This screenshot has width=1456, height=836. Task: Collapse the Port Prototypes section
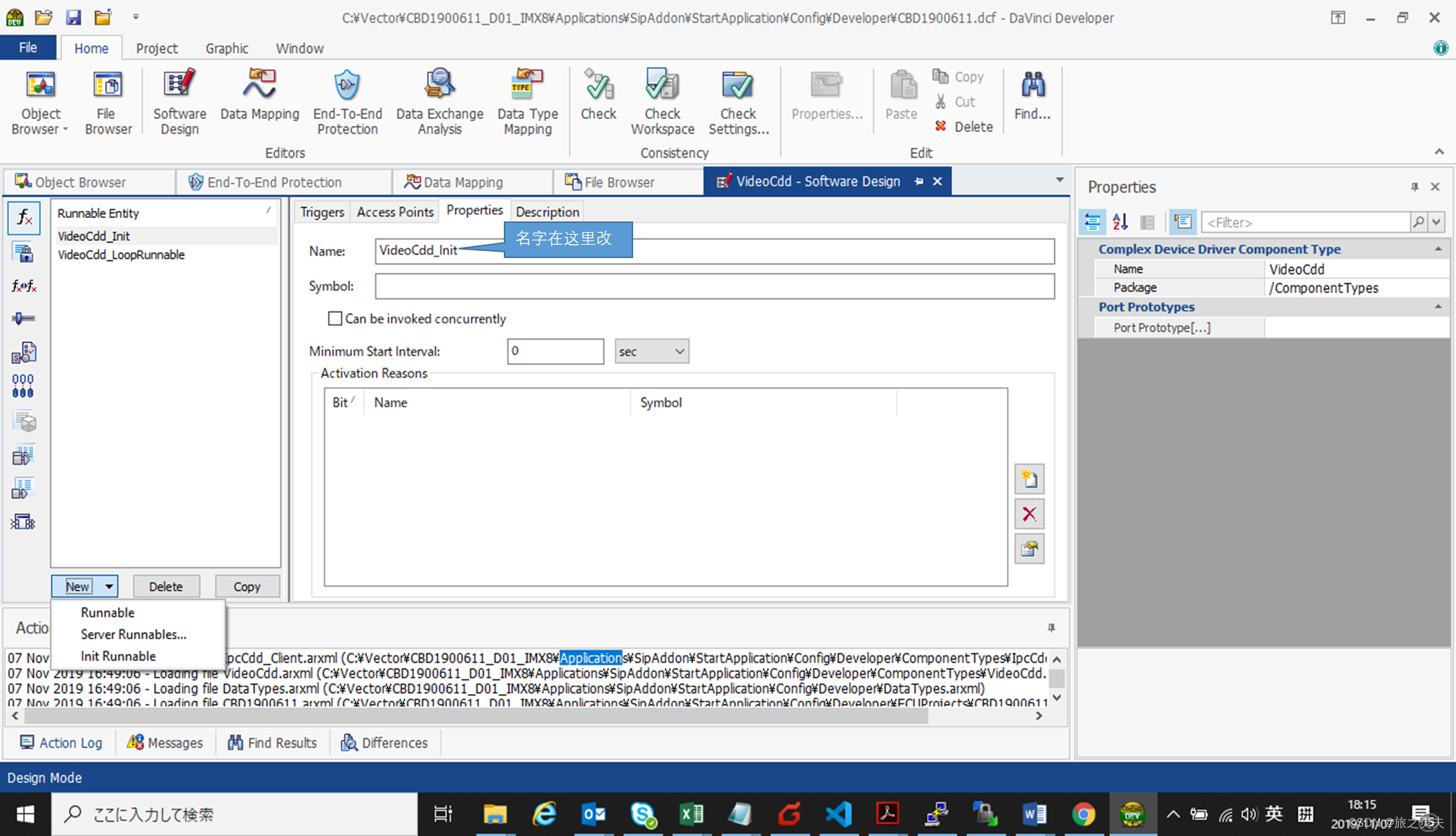tap(1438, 307)
